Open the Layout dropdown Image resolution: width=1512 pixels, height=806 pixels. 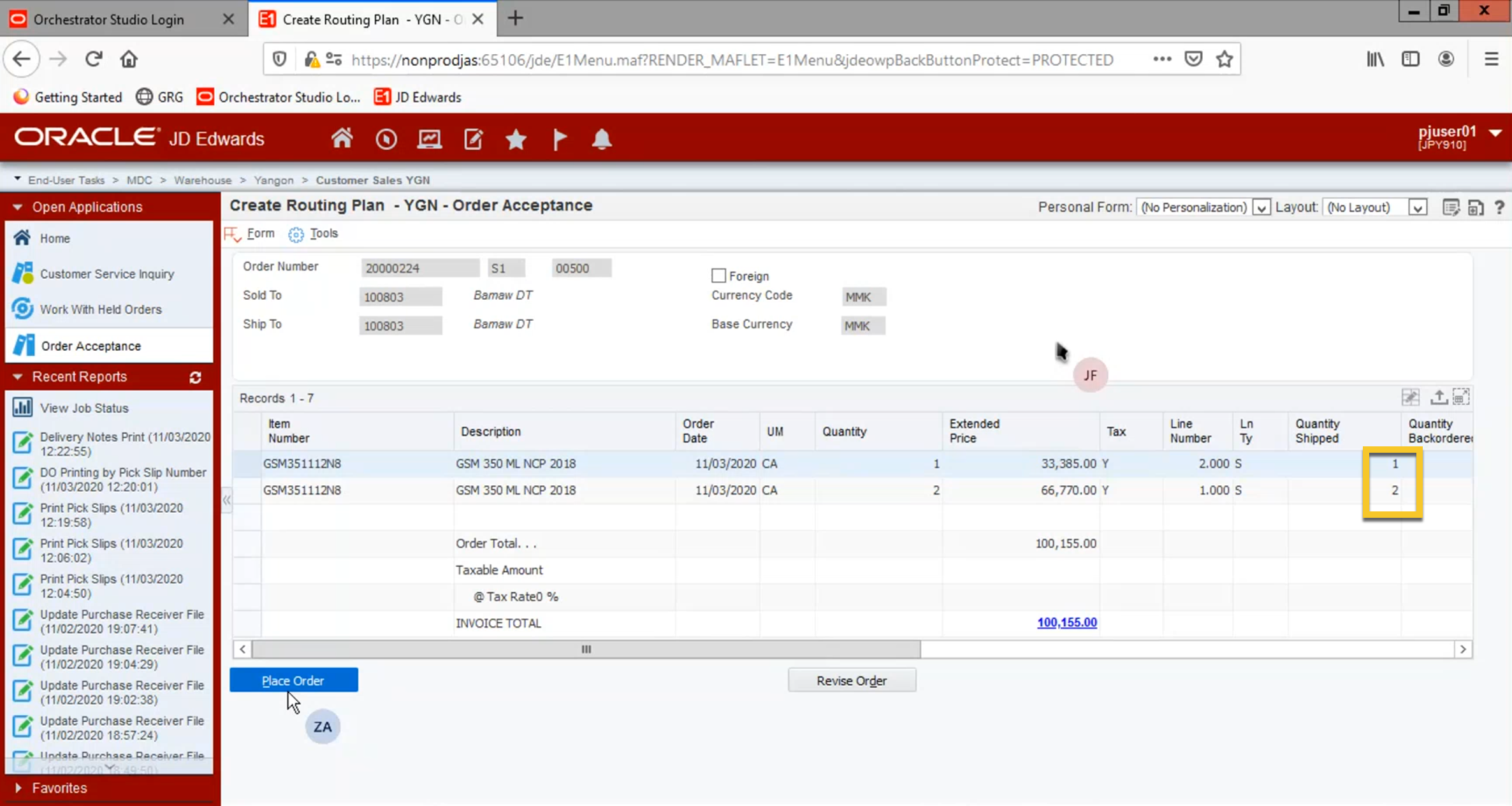tap(1417, 208)
